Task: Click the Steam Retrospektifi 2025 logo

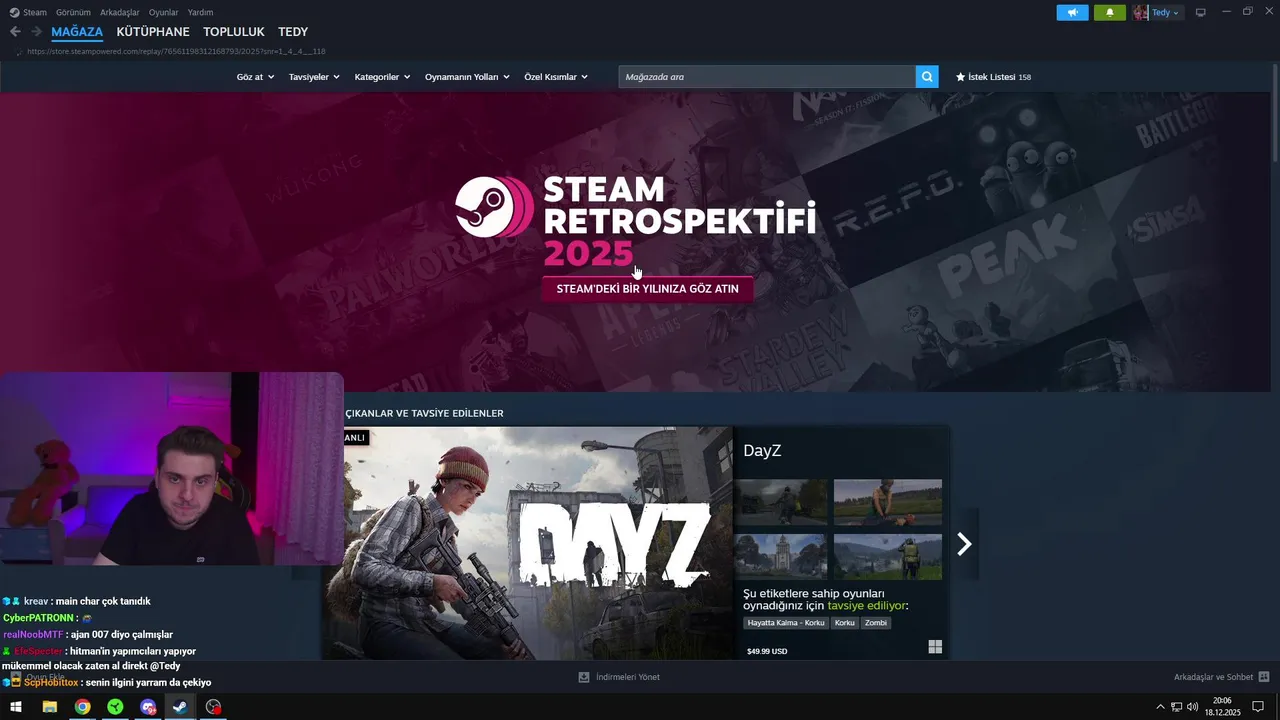Action: (x=636, y=222)
